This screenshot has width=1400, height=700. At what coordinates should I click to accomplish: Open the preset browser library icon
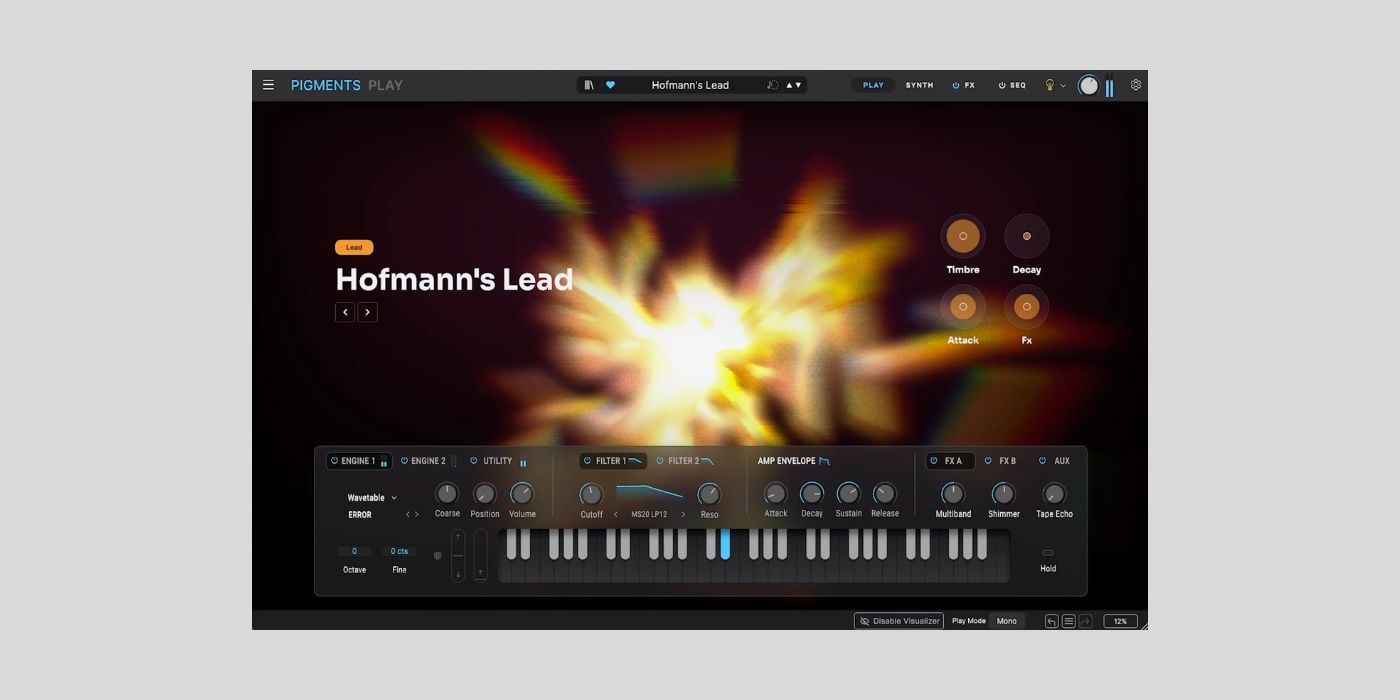point(589,85)
